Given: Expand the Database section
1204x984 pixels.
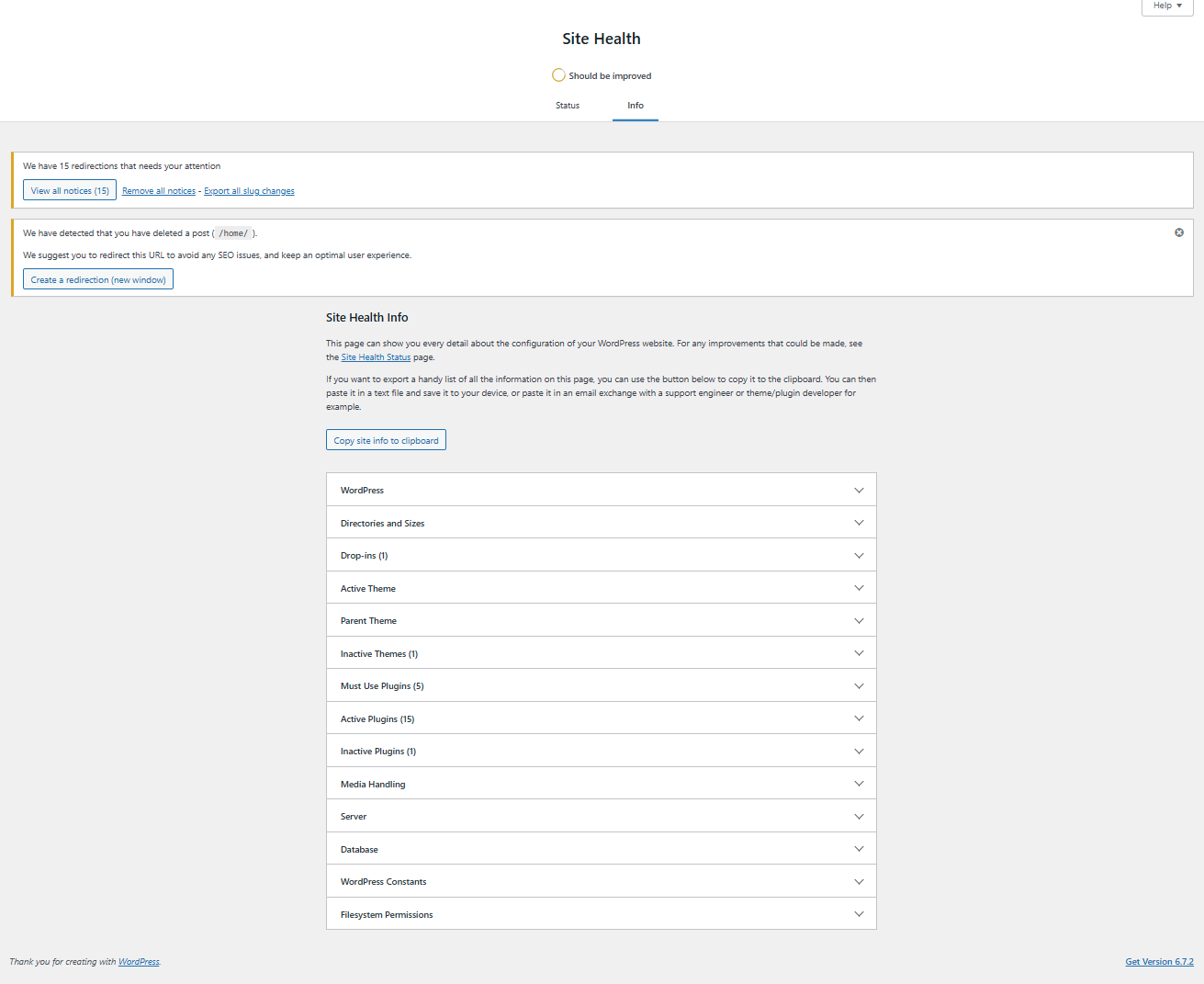Looking at the screenshot, I should click(x=602, y=849).
